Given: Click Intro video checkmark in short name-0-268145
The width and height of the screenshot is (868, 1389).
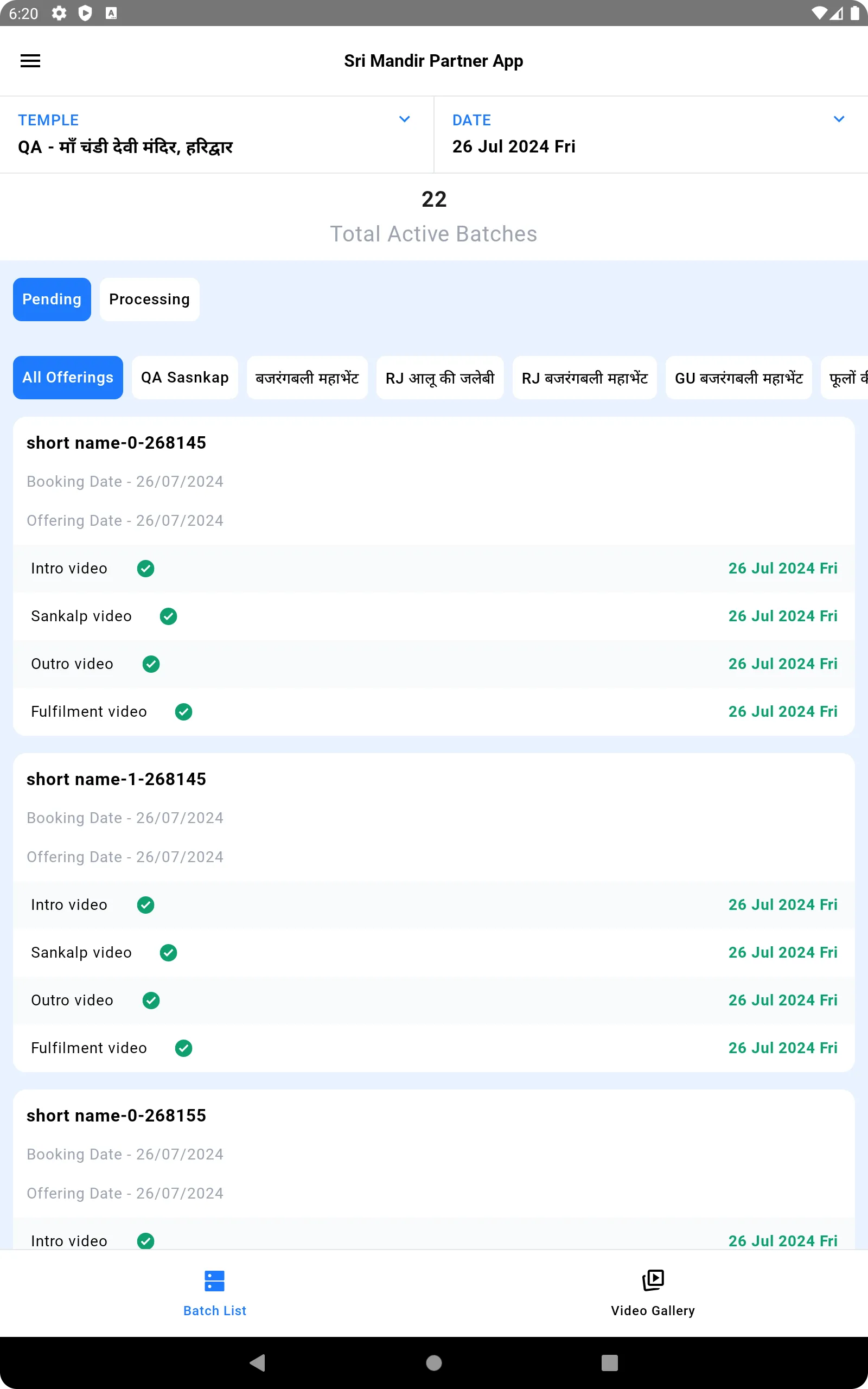Looking at the screenshot, I should 146,569.
